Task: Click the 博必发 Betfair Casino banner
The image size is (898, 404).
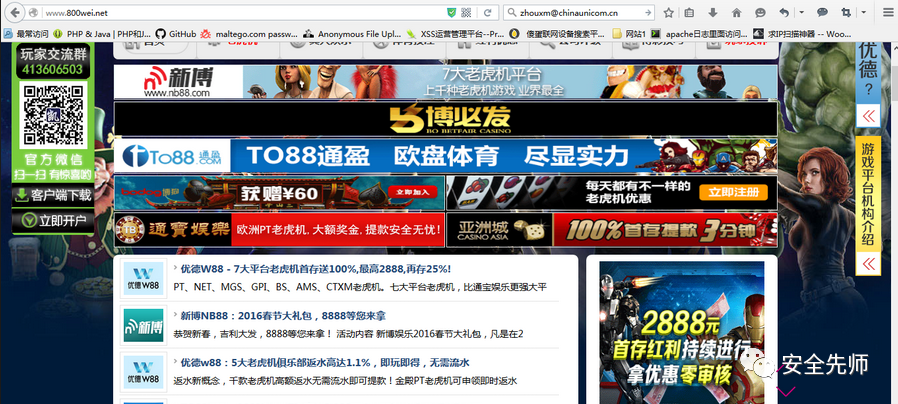Action: (446, 119)
